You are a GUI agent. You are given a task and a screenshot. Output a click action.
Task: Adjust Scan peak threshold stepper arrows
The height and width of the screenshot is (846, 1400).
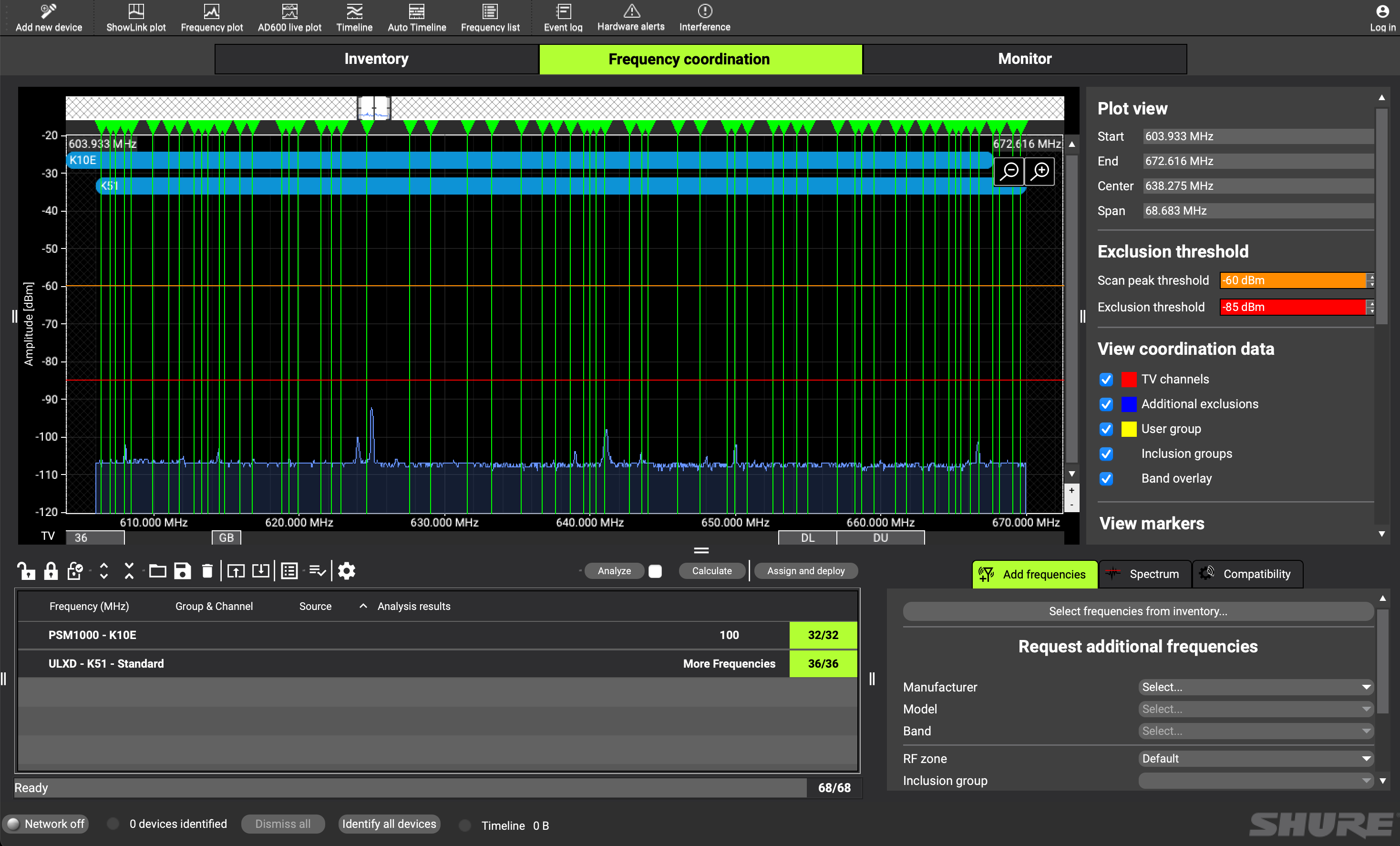[x=1370, y=280]
